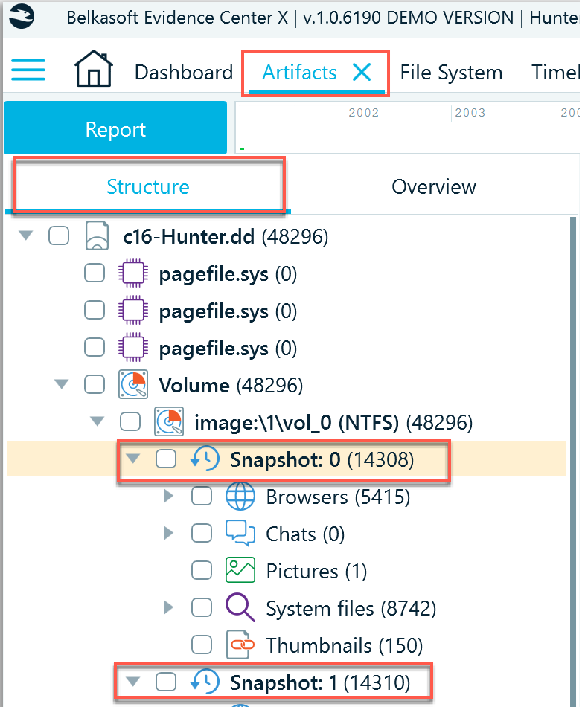
Task: Click the Snapshot: 0 clock icon
Action: (x=205, y=459)
